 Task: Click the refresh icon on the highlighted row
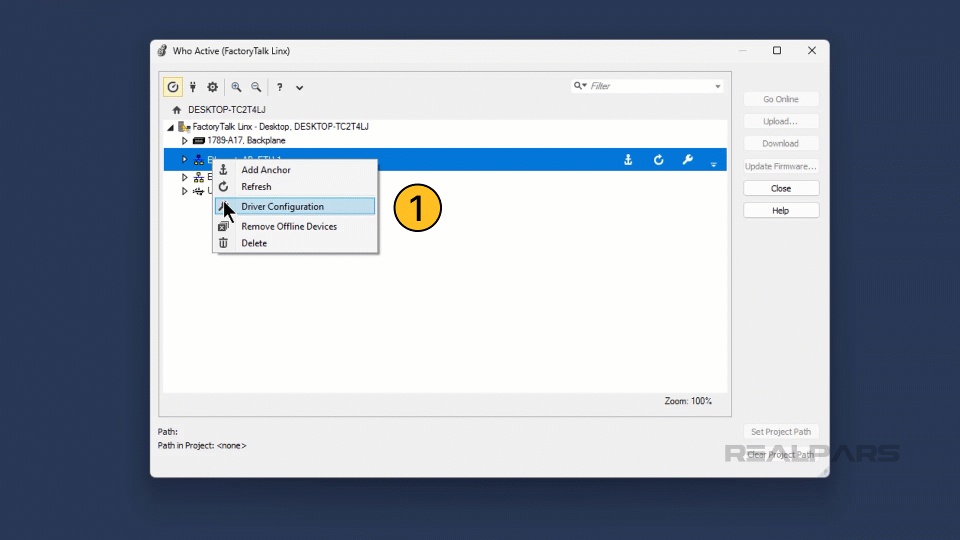pyautogui.click(x=658, y=160)
